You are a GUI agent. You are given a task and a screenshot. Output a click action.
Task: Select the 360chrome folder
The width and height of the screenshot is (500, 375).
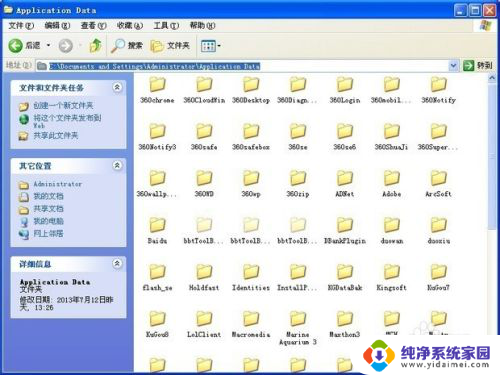(x=157, y=90)
